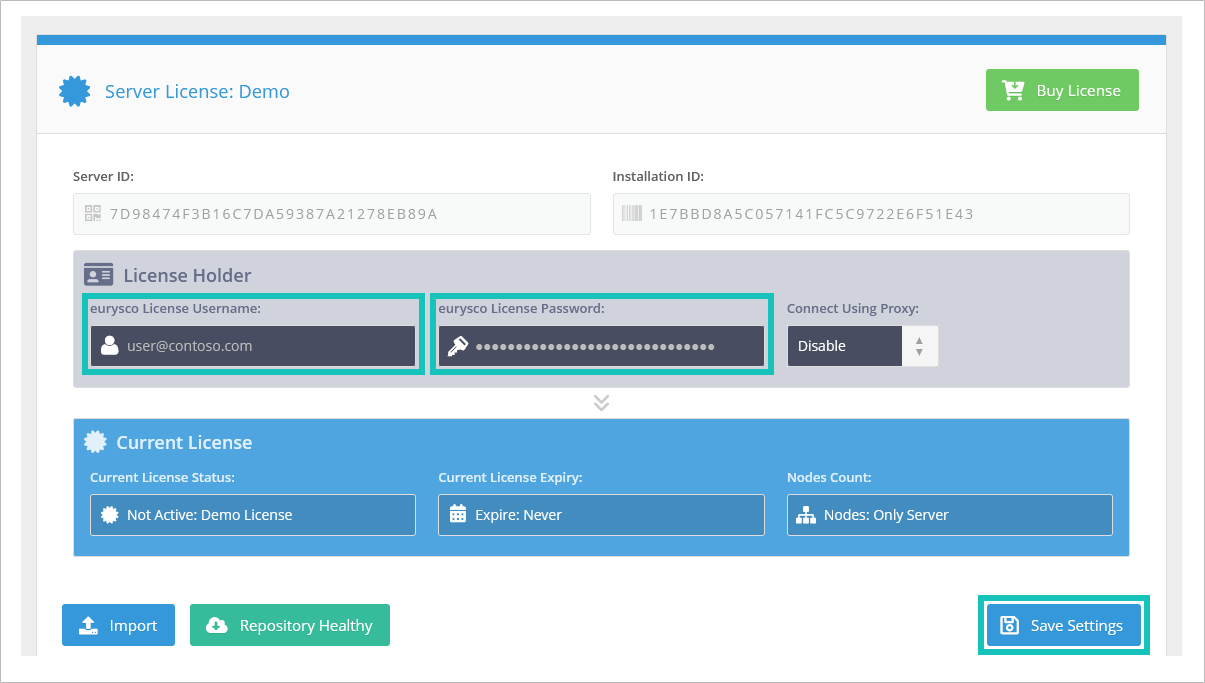Click the barcode icon beside Installation ID
This screenshot has height=683, width=1205.
tap(632, 213)
